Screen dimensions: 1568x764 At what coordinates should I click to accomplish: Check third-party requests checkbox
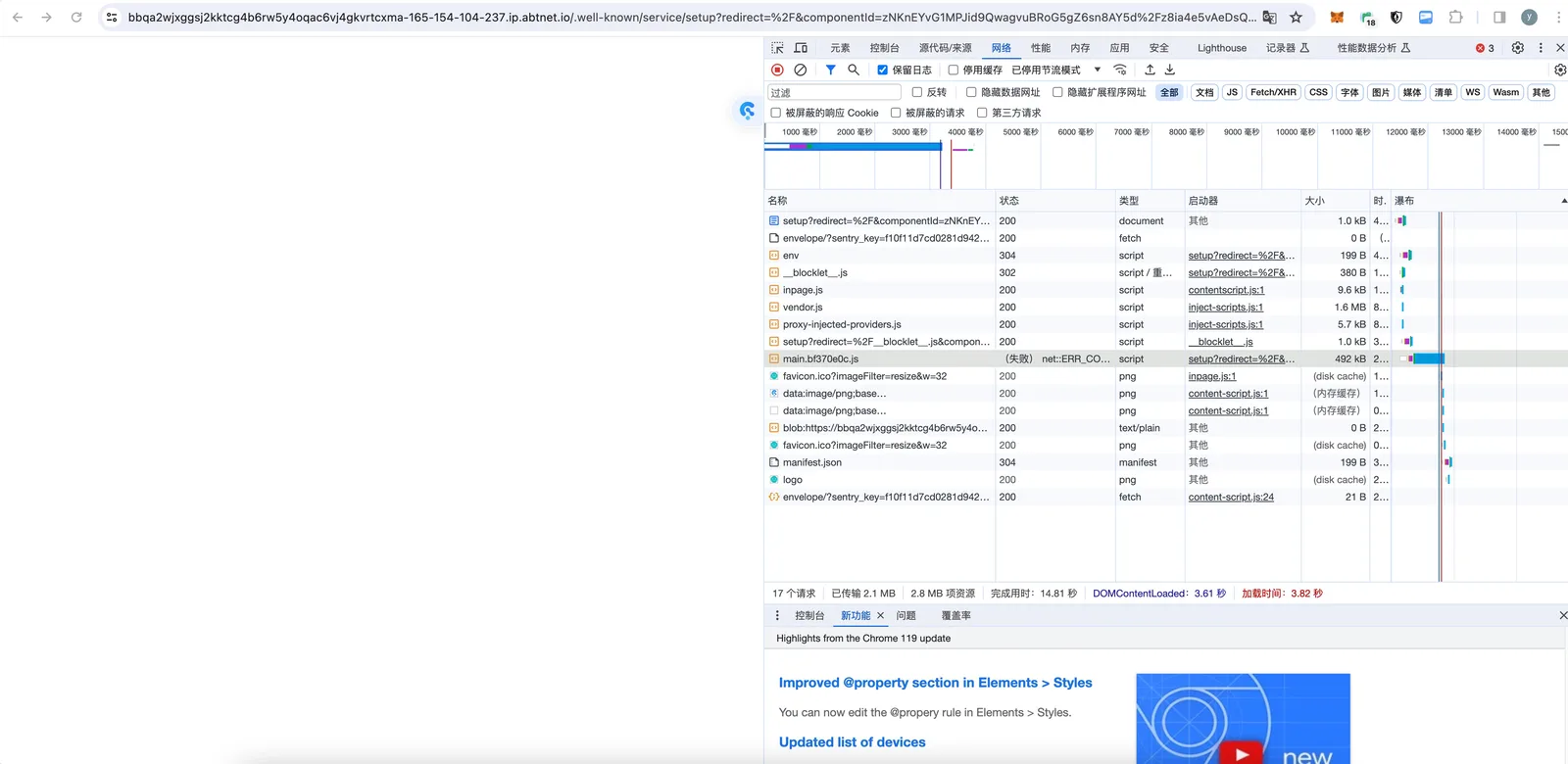pos(982,113)
